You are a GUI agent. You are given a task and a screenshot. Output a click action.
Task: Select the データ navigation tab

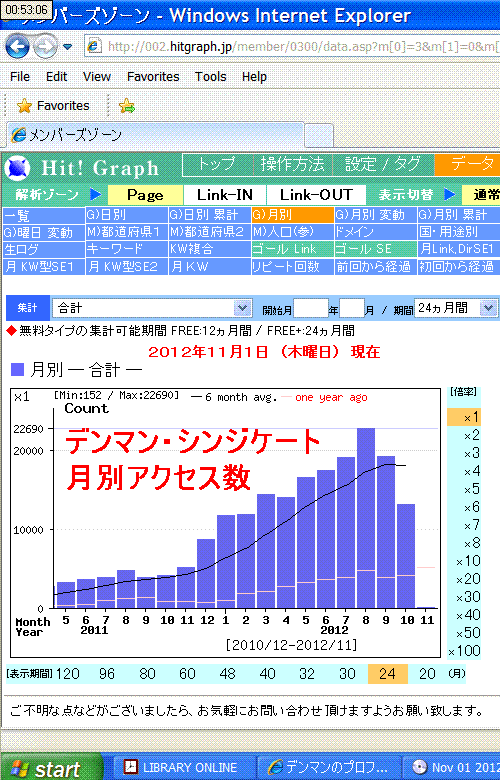point(468,165)
